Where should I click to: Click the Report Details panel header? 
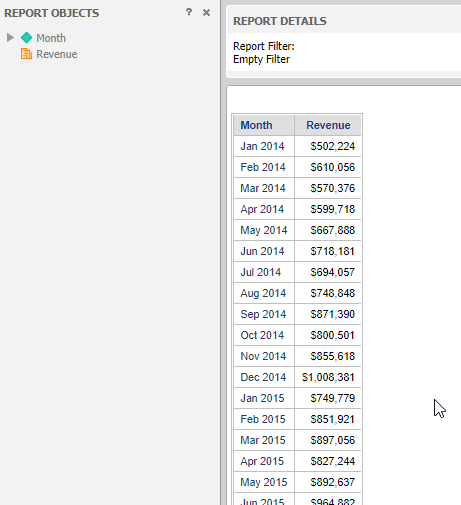point(344,21)
